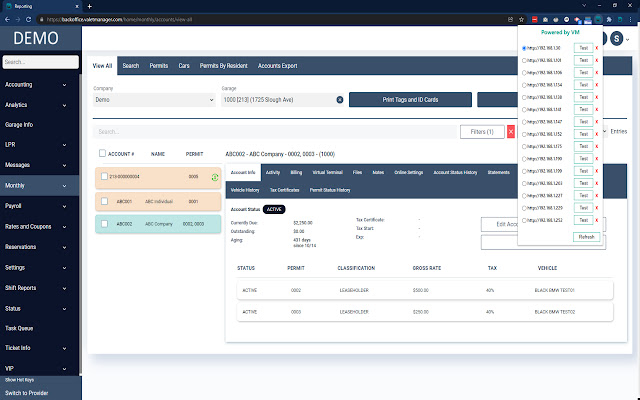
Task: Open the Permits By Resident tab
Action: click(223, 66)
